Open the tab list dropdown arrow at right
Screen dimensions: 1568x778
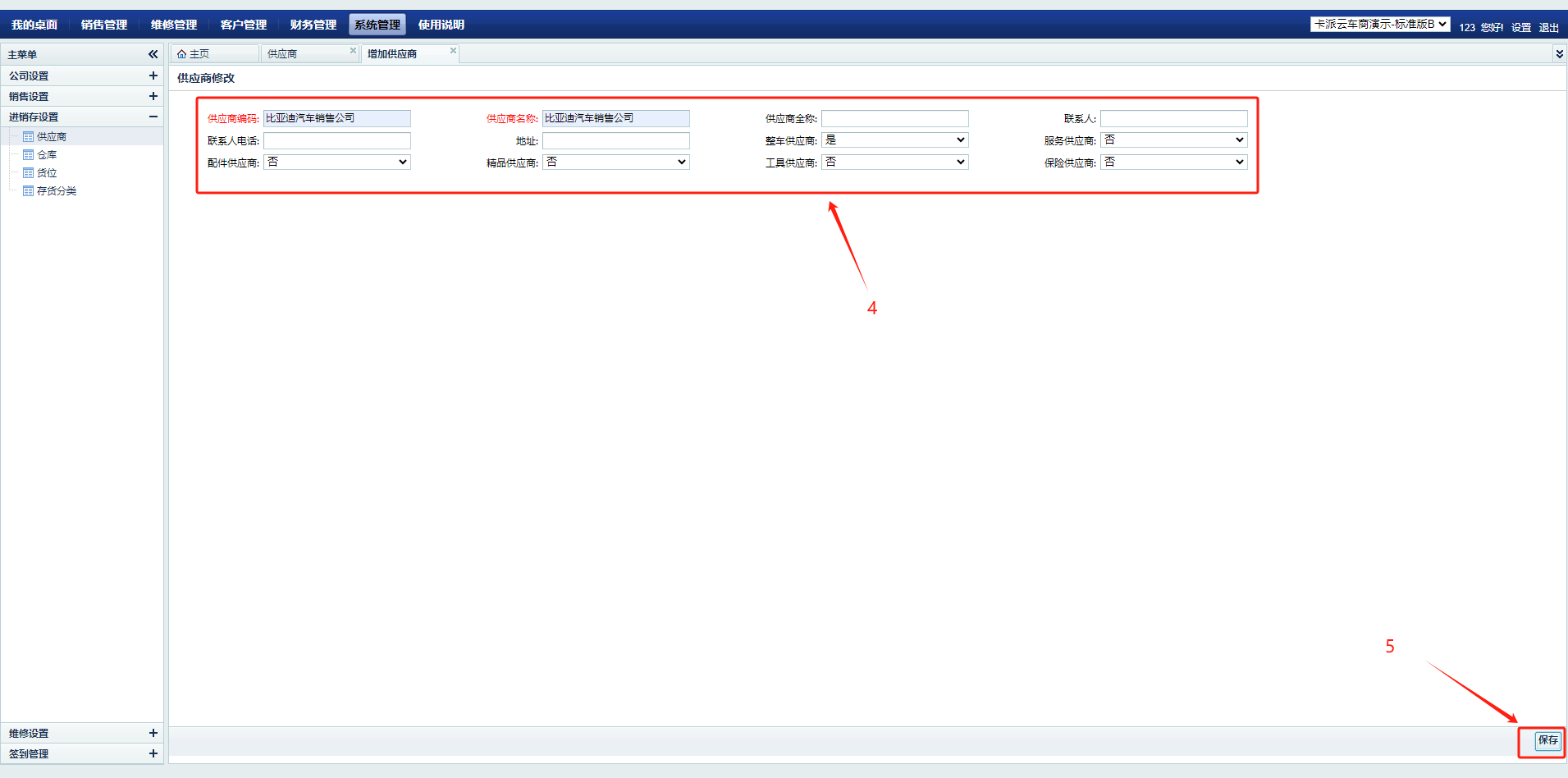[x=1559, y=54]
